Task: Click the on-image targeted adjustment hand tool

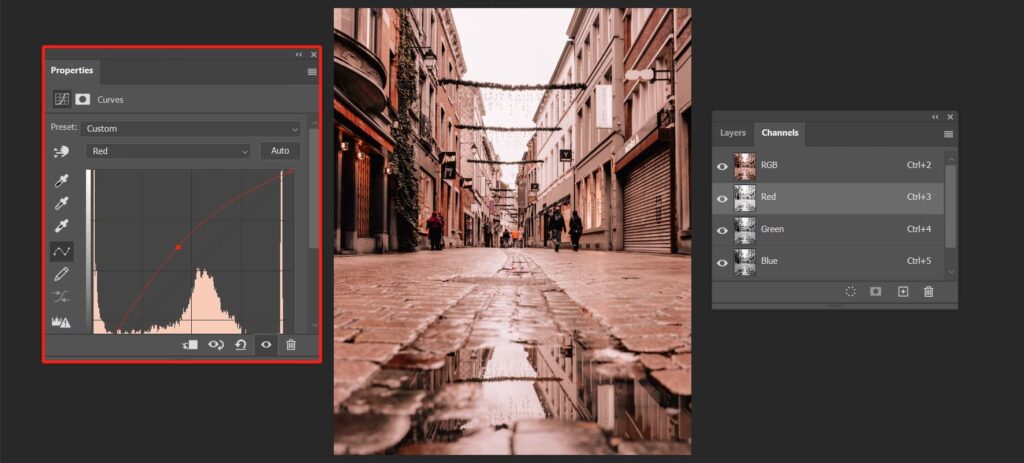Action: [x=62, y=151]
